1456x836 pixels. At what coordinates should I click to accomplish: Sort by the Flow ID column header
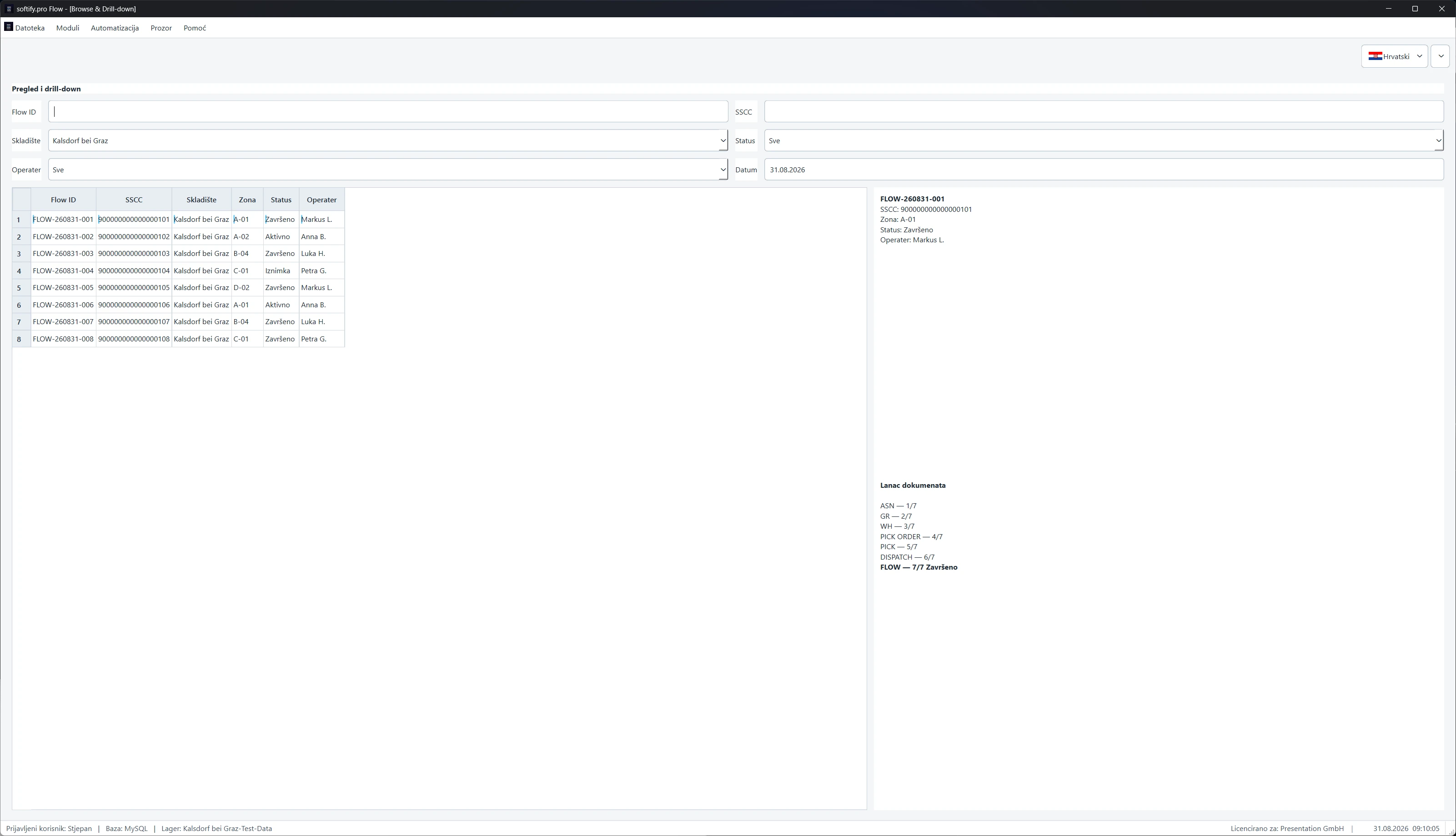(x=63, y=200)
